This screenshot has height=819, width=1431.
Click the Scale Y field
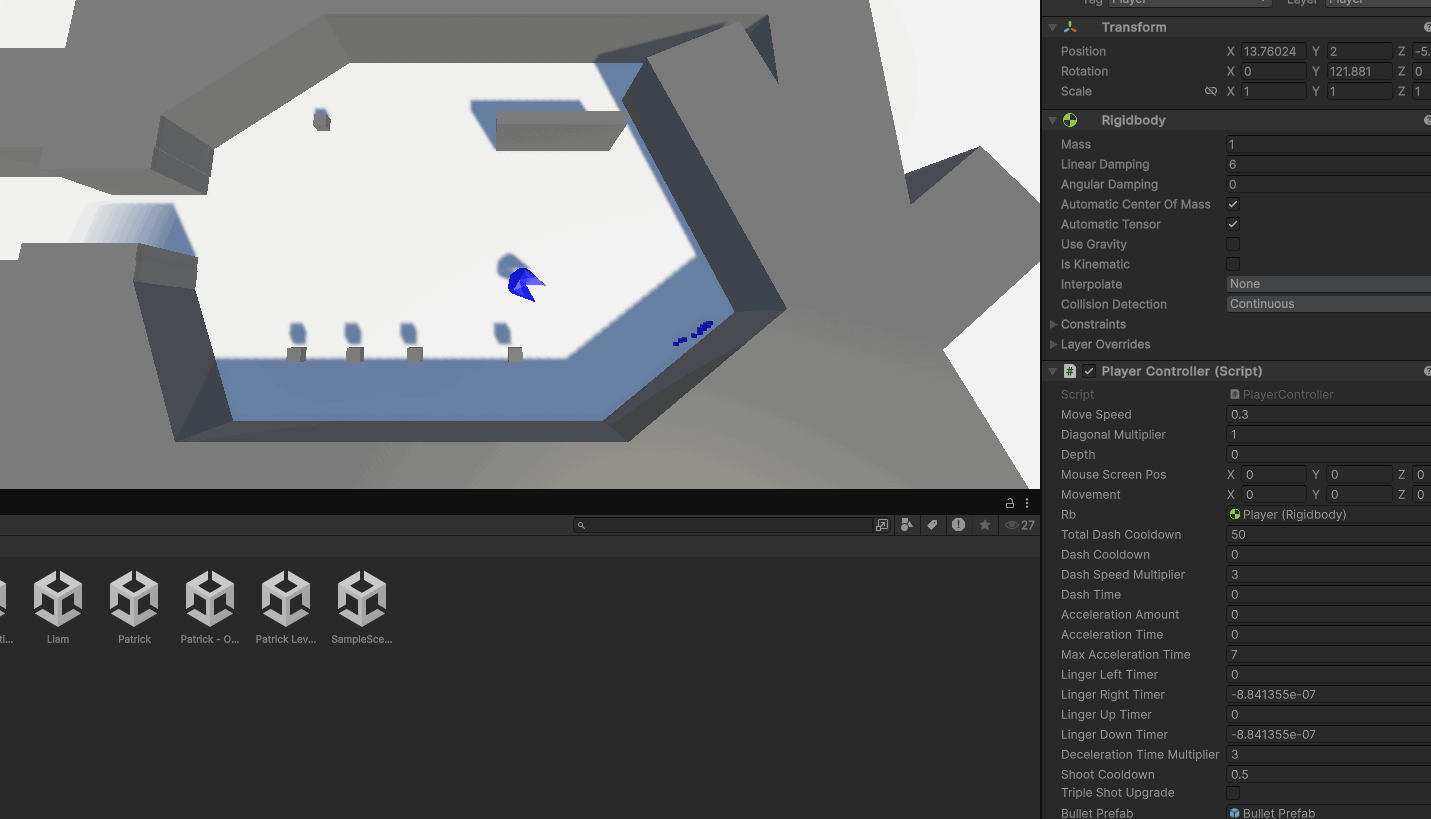pos(1359,91)
